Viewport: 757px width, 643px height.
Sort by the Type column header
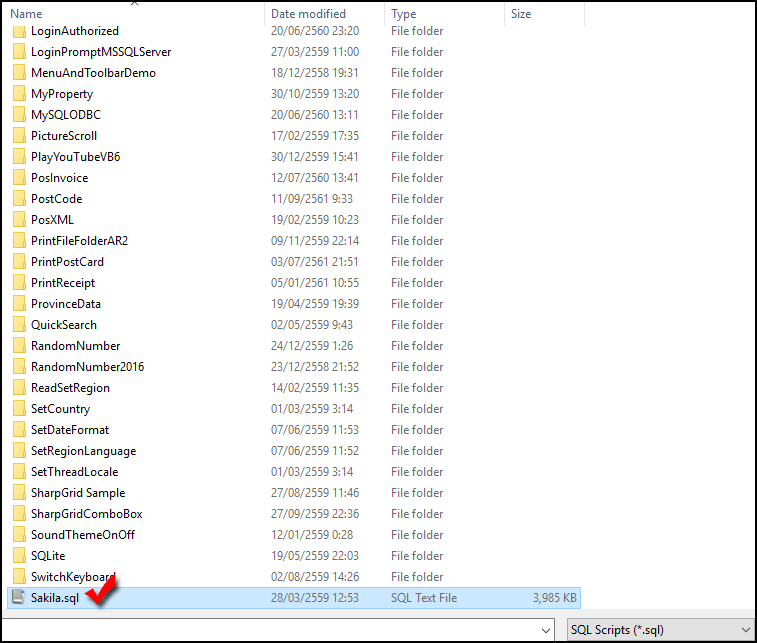[404, 14]
